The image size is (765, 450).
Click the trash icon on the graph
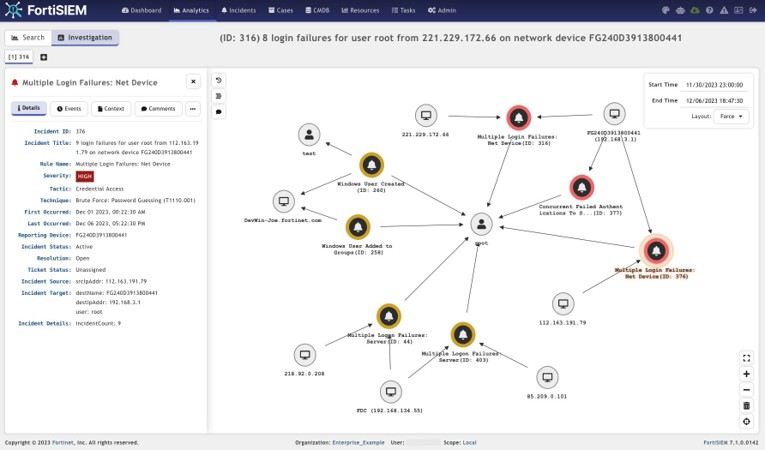[746, 405]
